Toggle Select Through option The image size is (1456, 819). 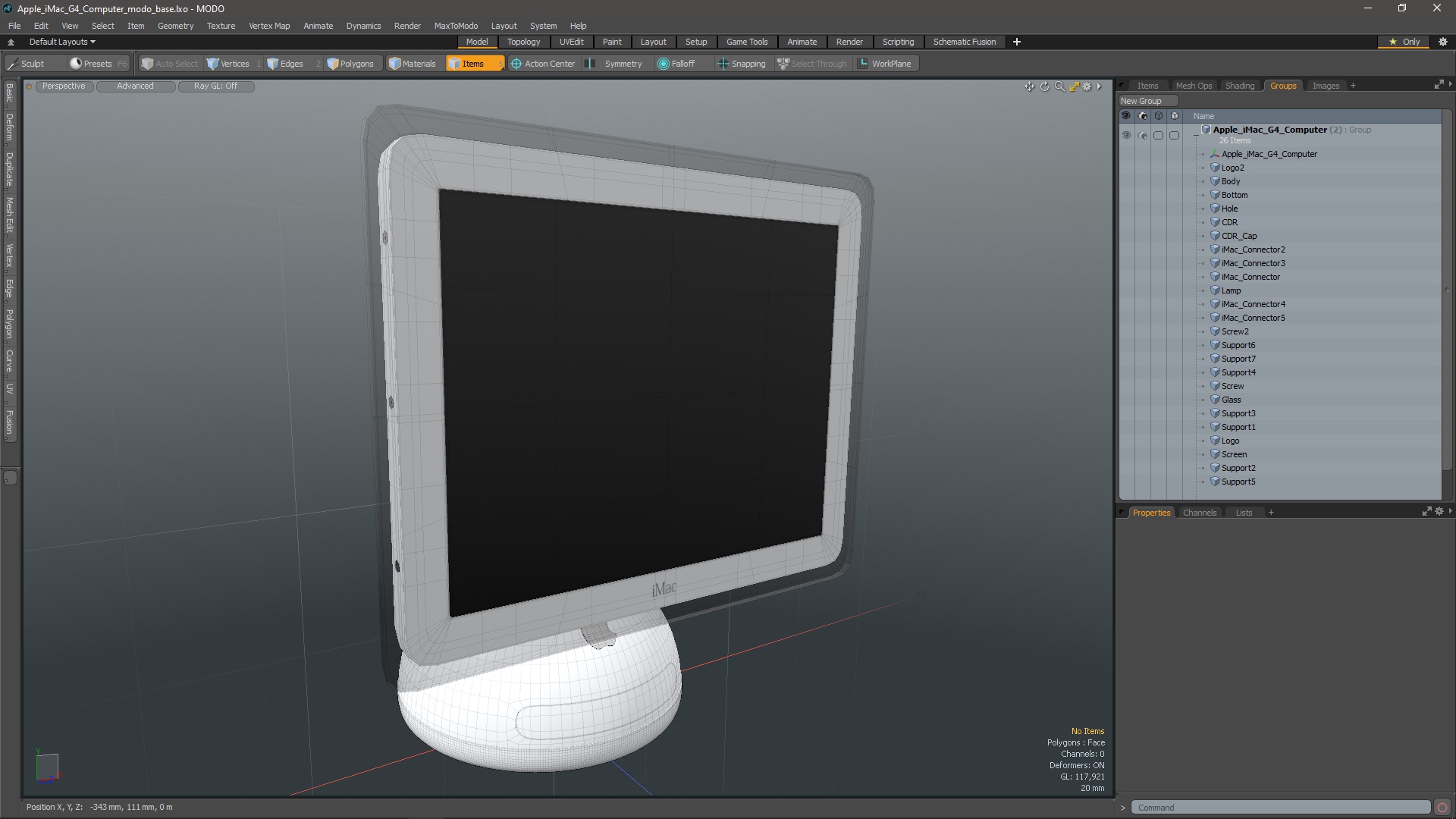click(812, 64)
